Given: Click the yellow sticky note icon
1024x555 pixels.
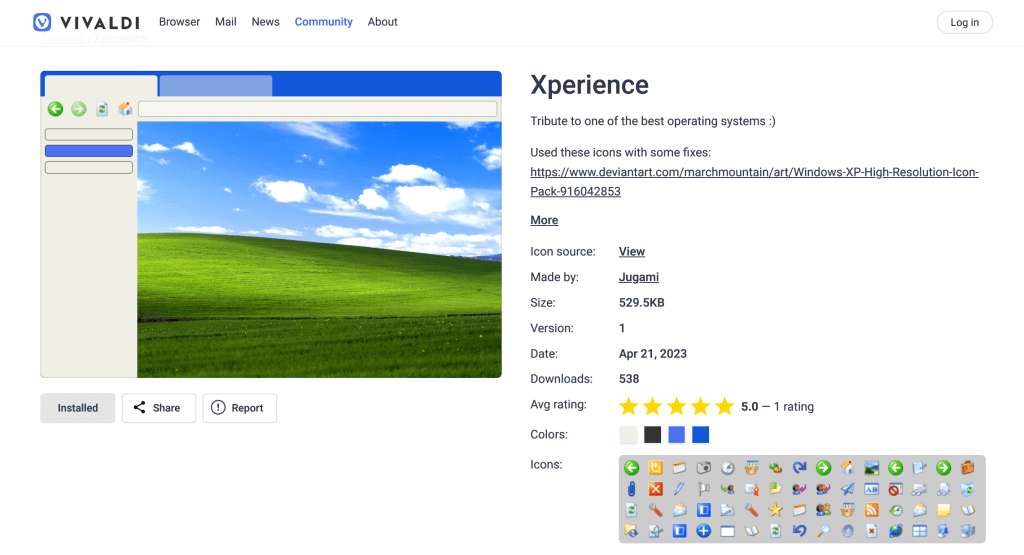Looking at the screenshot, I should [x=943, y=510].
